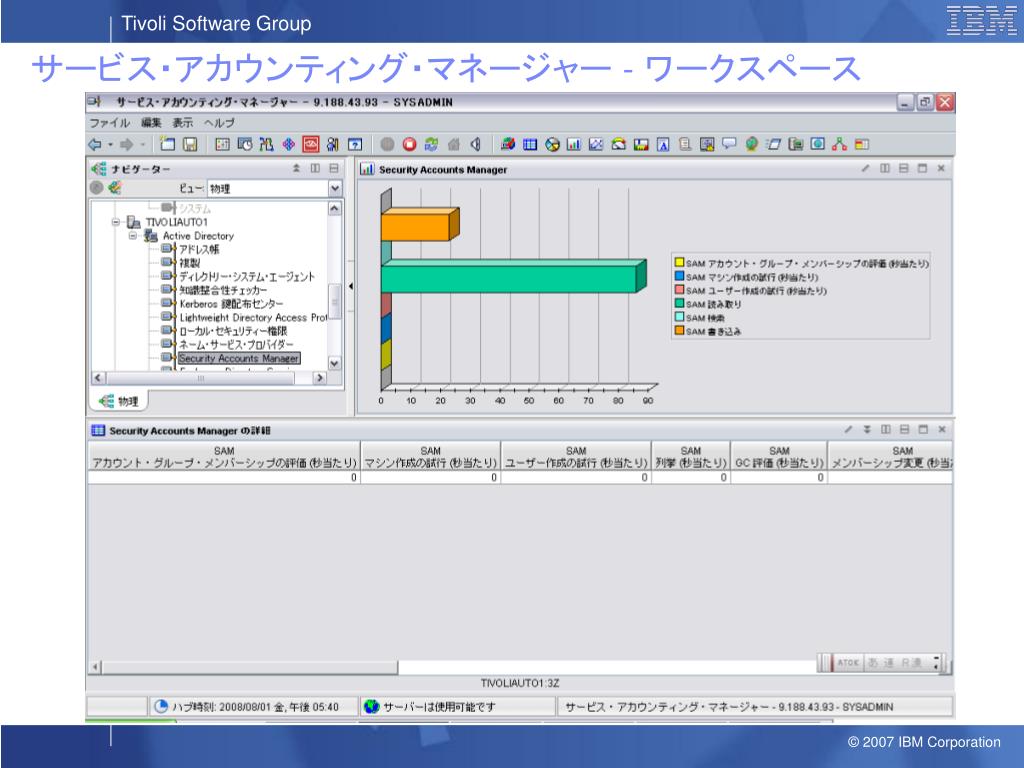Image resolution: width=1024 pixels, height=768 pixels.
Task: Click the SAM GC 評価 column header
Action: (779, 457)
